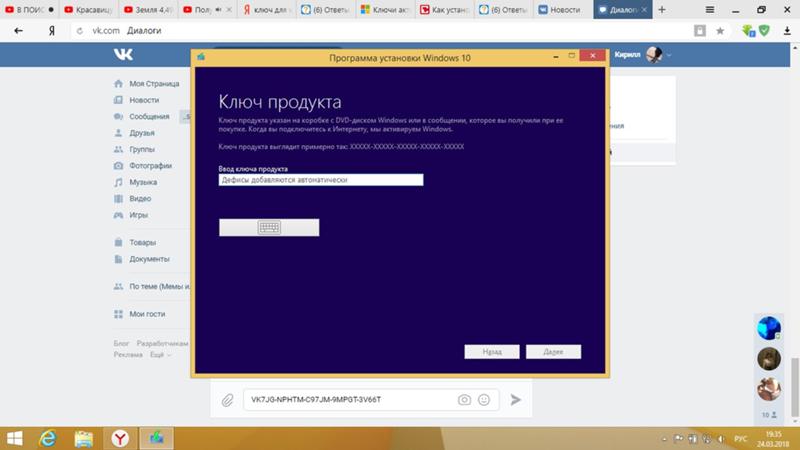
Task: Click the VK logo in header
Action: [123, 55]
